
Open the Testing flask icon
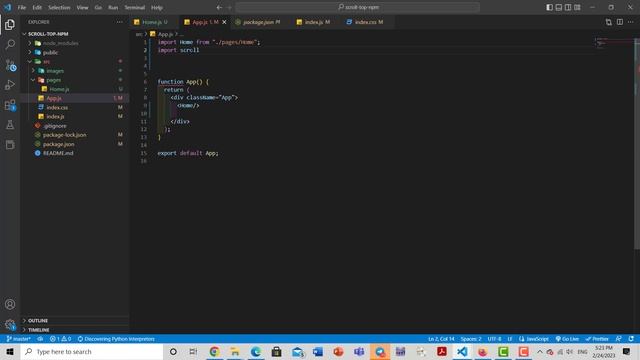click(10, 124)
